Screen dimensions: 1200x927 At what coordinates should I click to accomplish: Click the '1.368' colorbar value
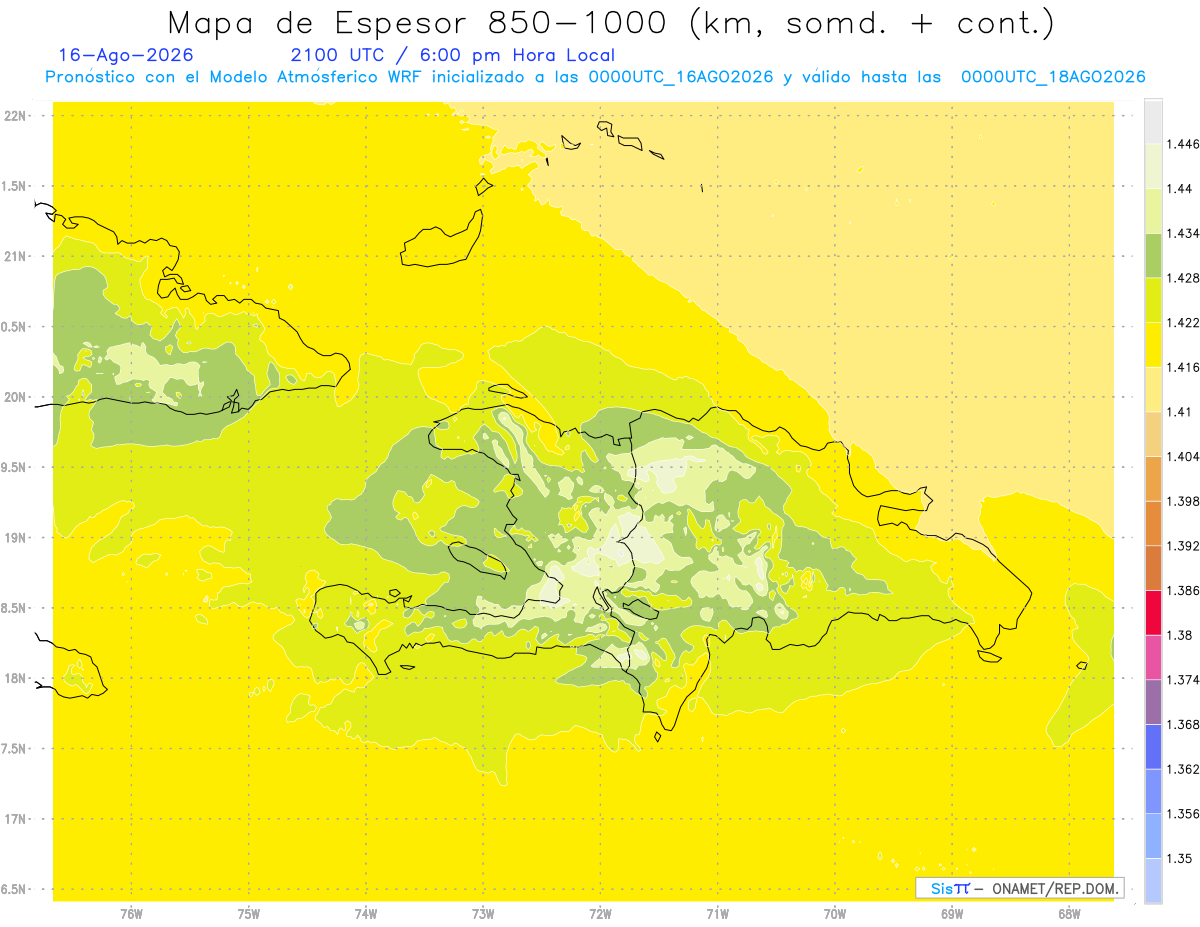coord(1183,724)
